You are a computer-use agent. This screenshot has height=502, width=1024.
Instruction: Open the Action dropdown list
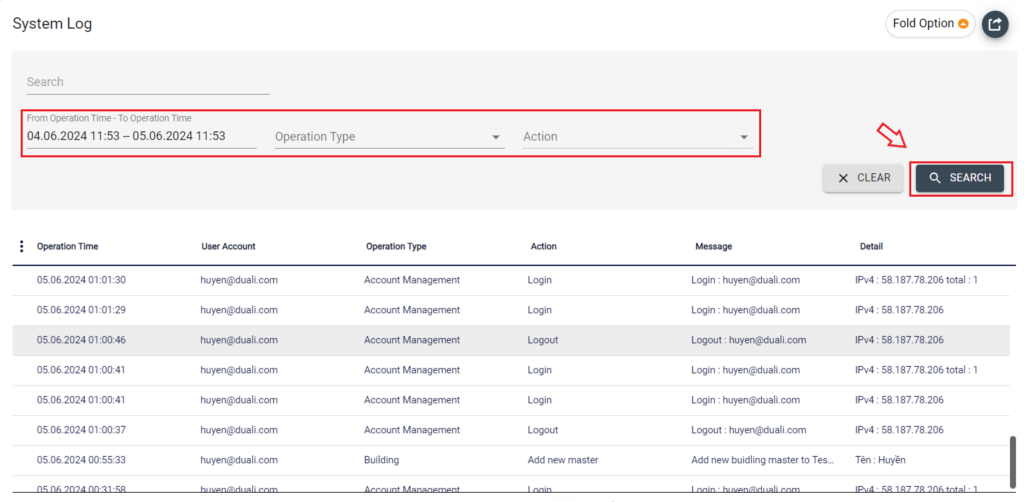point(636,137)
